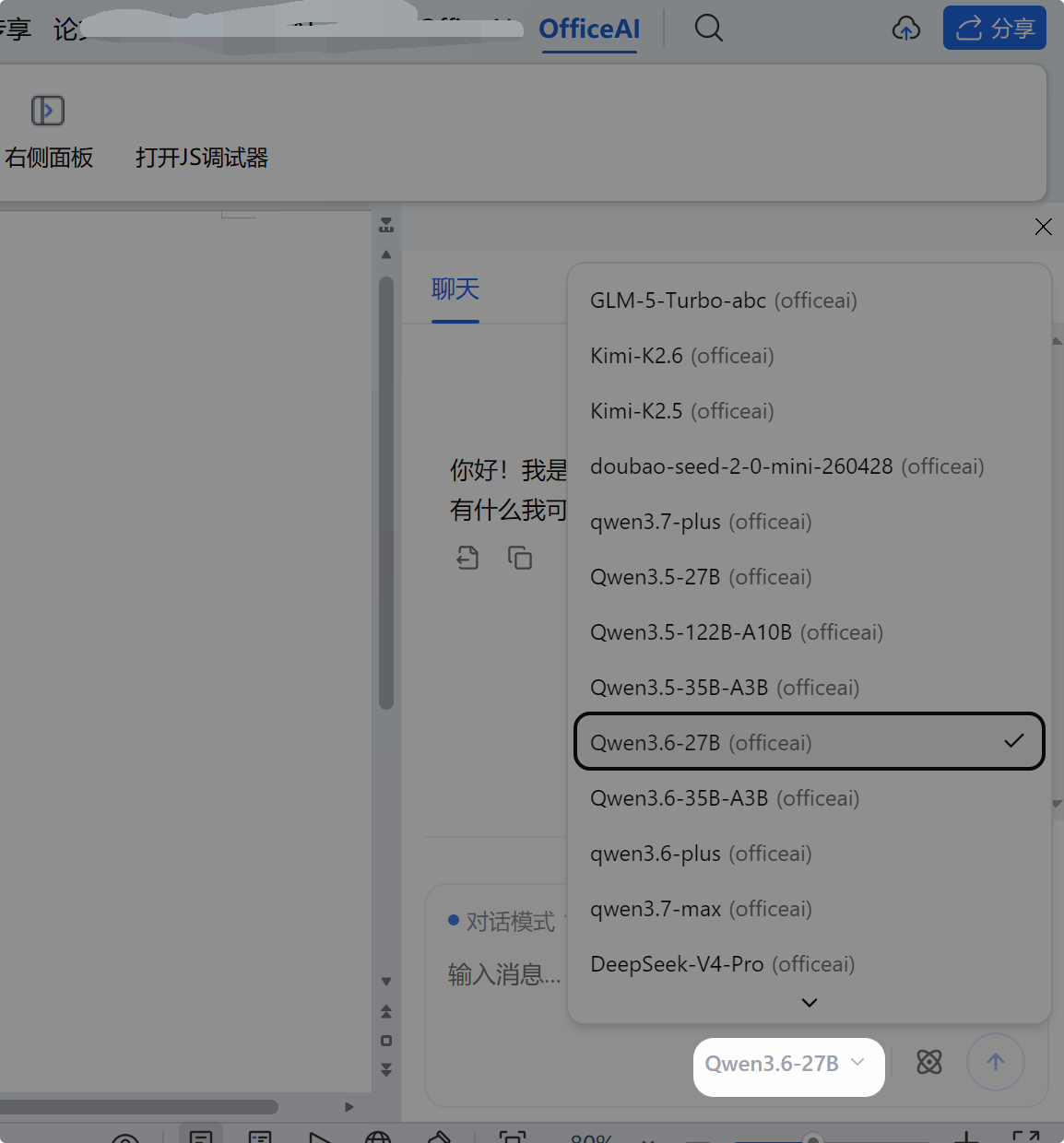The width and height of the screenshot is (1064, 1143).
Task: Copy the greeting message with the copy icon
Action: coord(520,558)
